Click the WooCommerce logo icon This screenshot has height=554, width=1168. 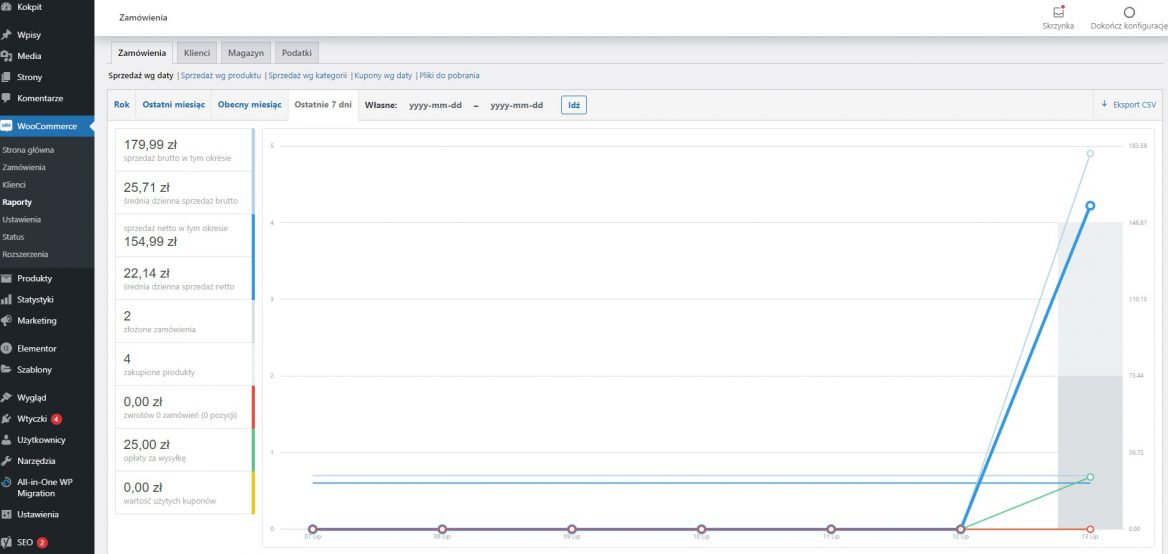click(x=6, y=126)
